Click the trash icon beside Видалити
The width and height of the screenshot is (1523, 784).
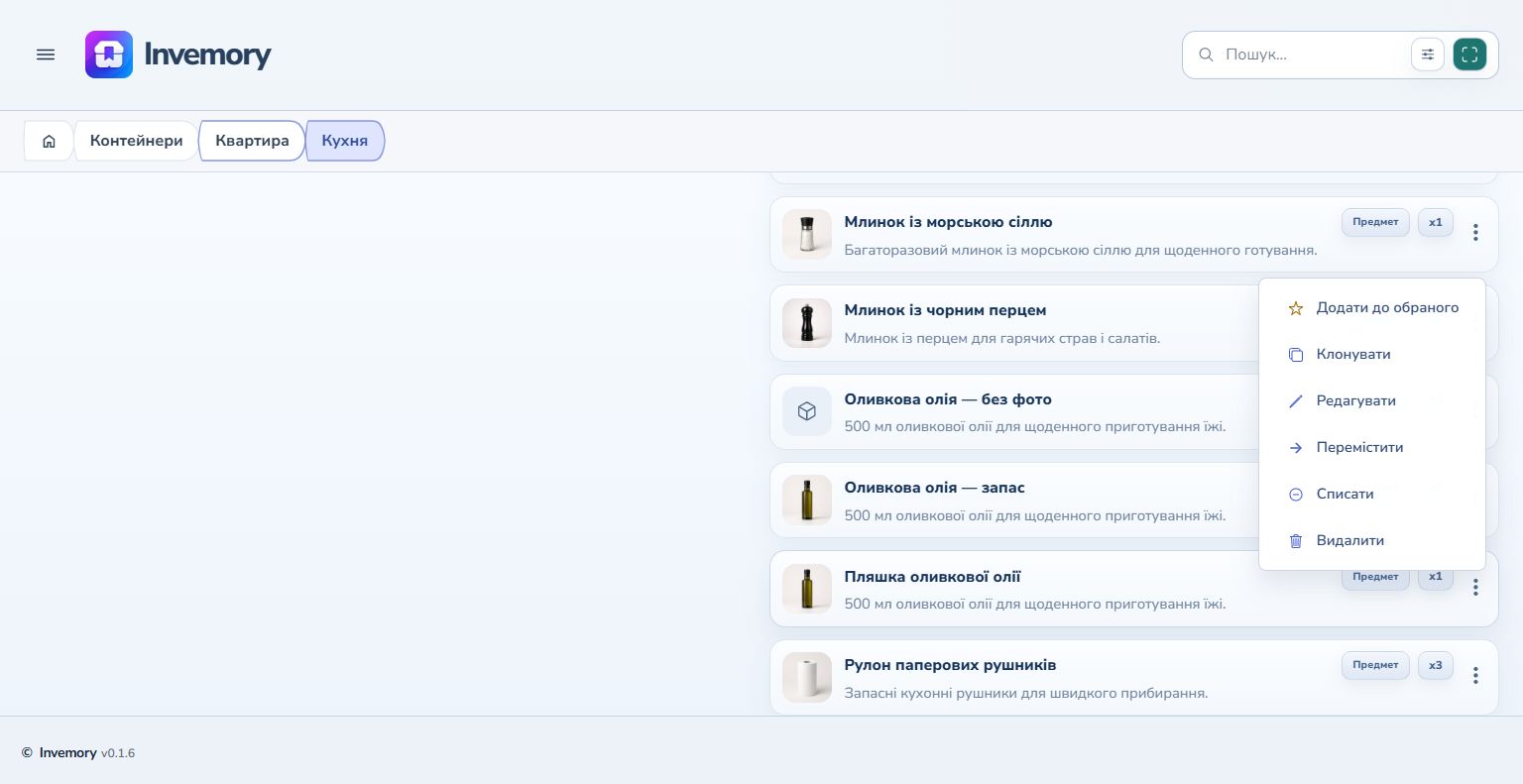(1295, 541)
